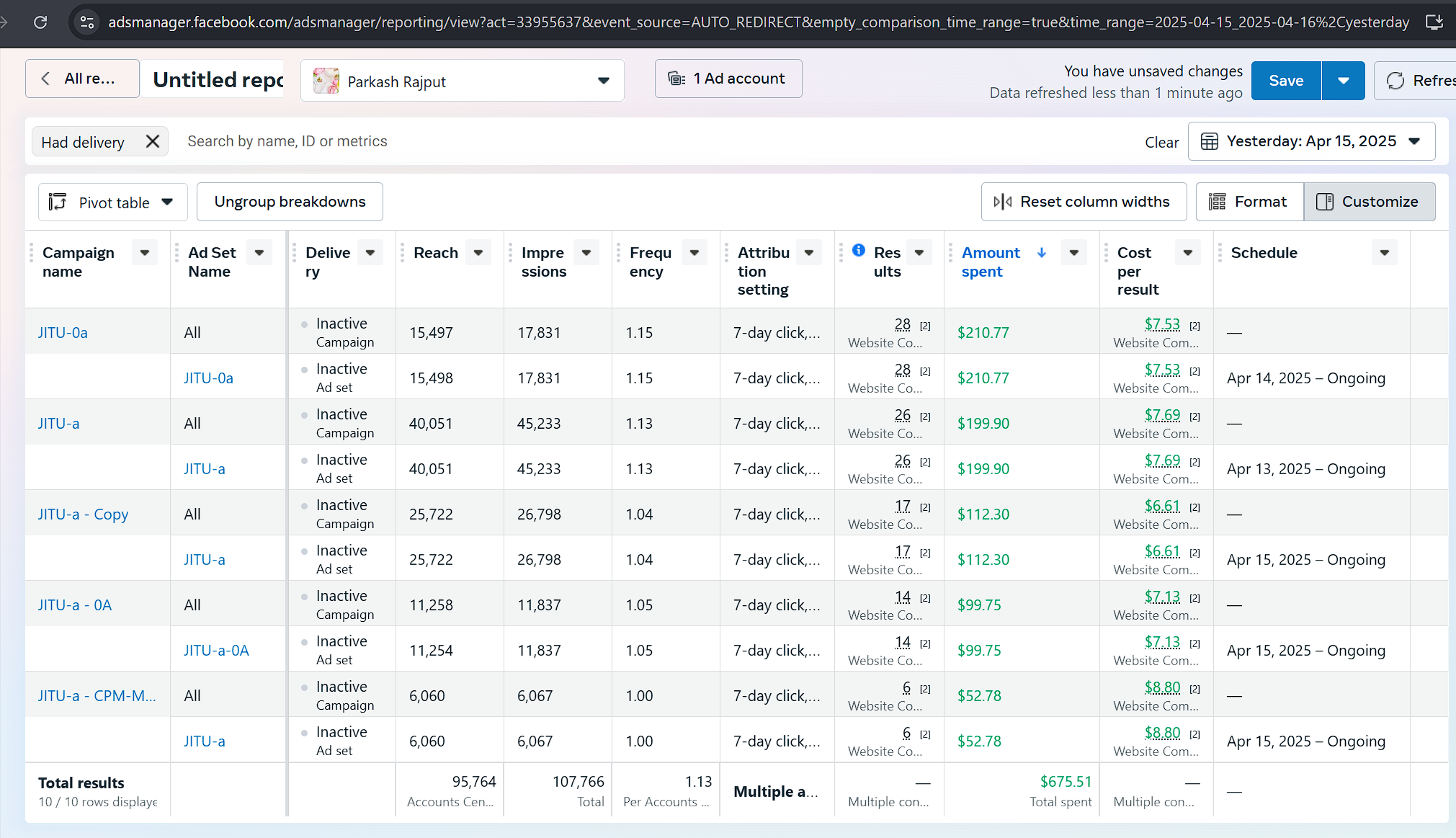The height and width of the screenshot is (838, 1456).
Task: Click Ungroup breakdowns button
Action: click(290, 202)
